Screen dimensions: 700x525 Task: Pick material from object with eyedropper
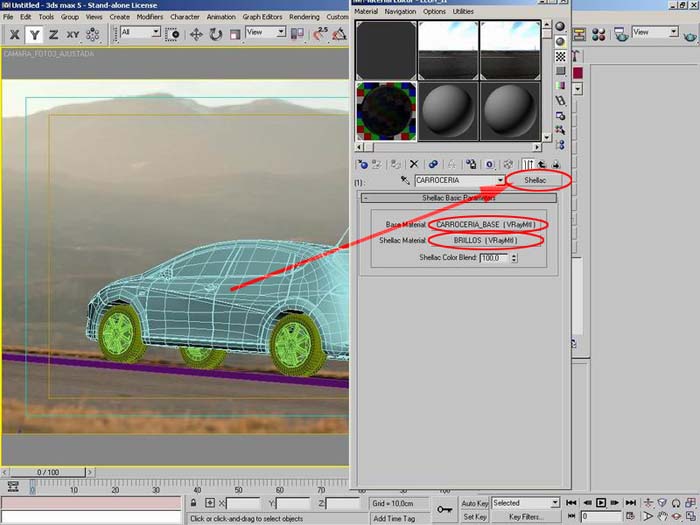click(405, 181)
